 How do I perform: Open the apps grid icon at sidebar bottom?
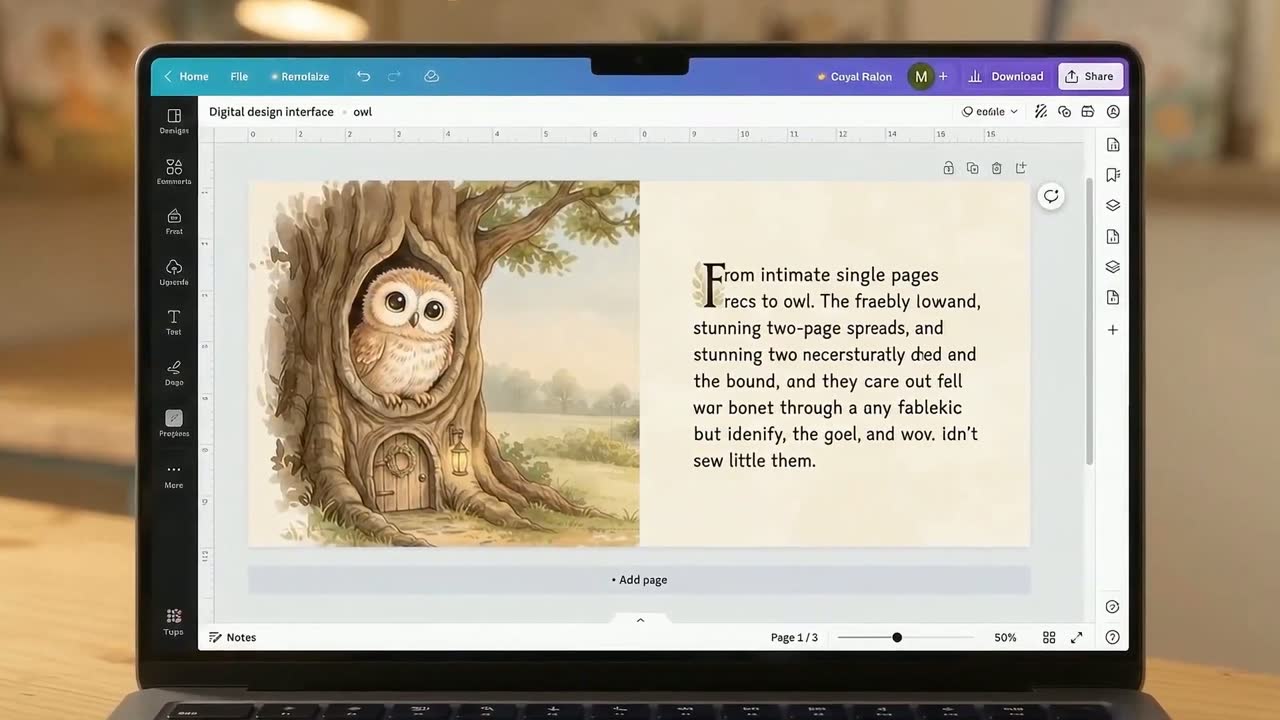click(x=174, y=621)
